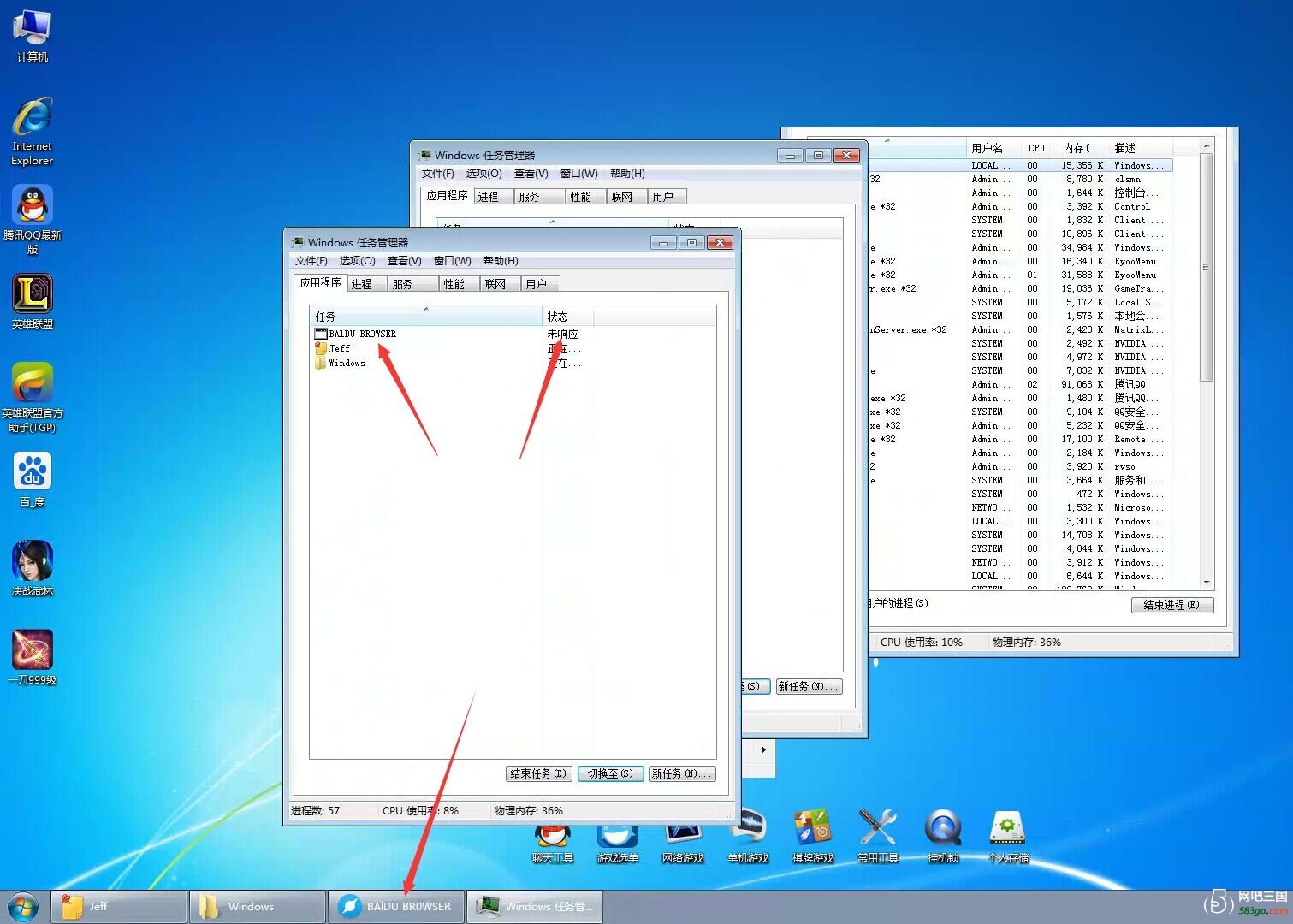1293x924 pixels.
Task: Open the 游戏选单 dock icon
Action: 618,843
